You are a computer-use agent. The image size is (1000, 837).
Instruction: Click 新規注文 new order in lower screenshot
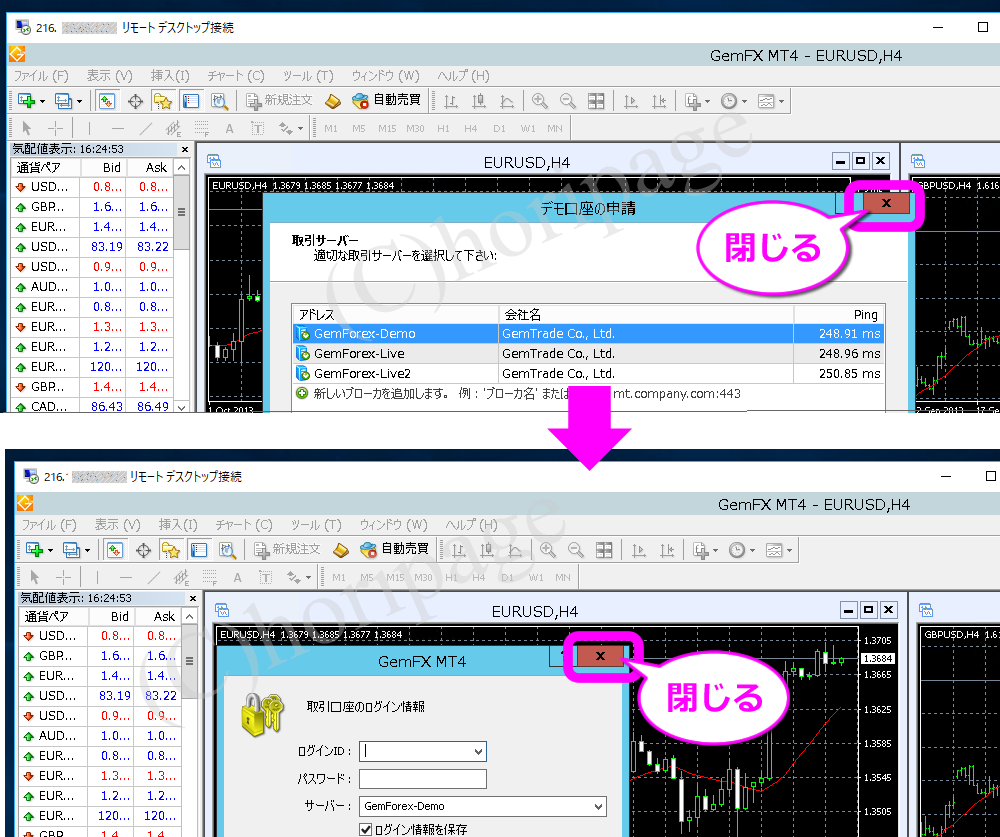click(x=288, y=549)
